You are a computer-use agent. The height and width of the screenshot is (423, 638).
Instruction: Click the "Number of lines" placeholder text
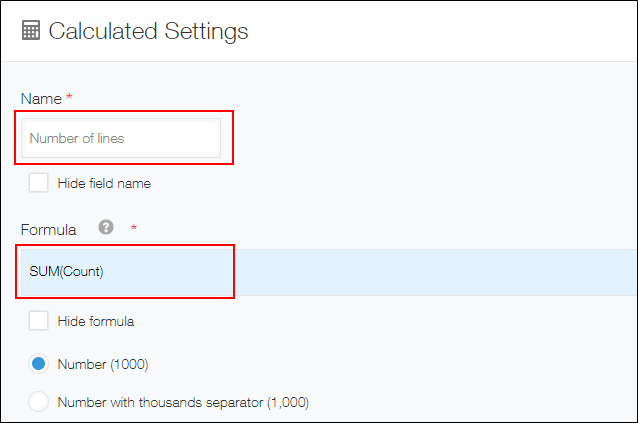(x=77, y=139)
